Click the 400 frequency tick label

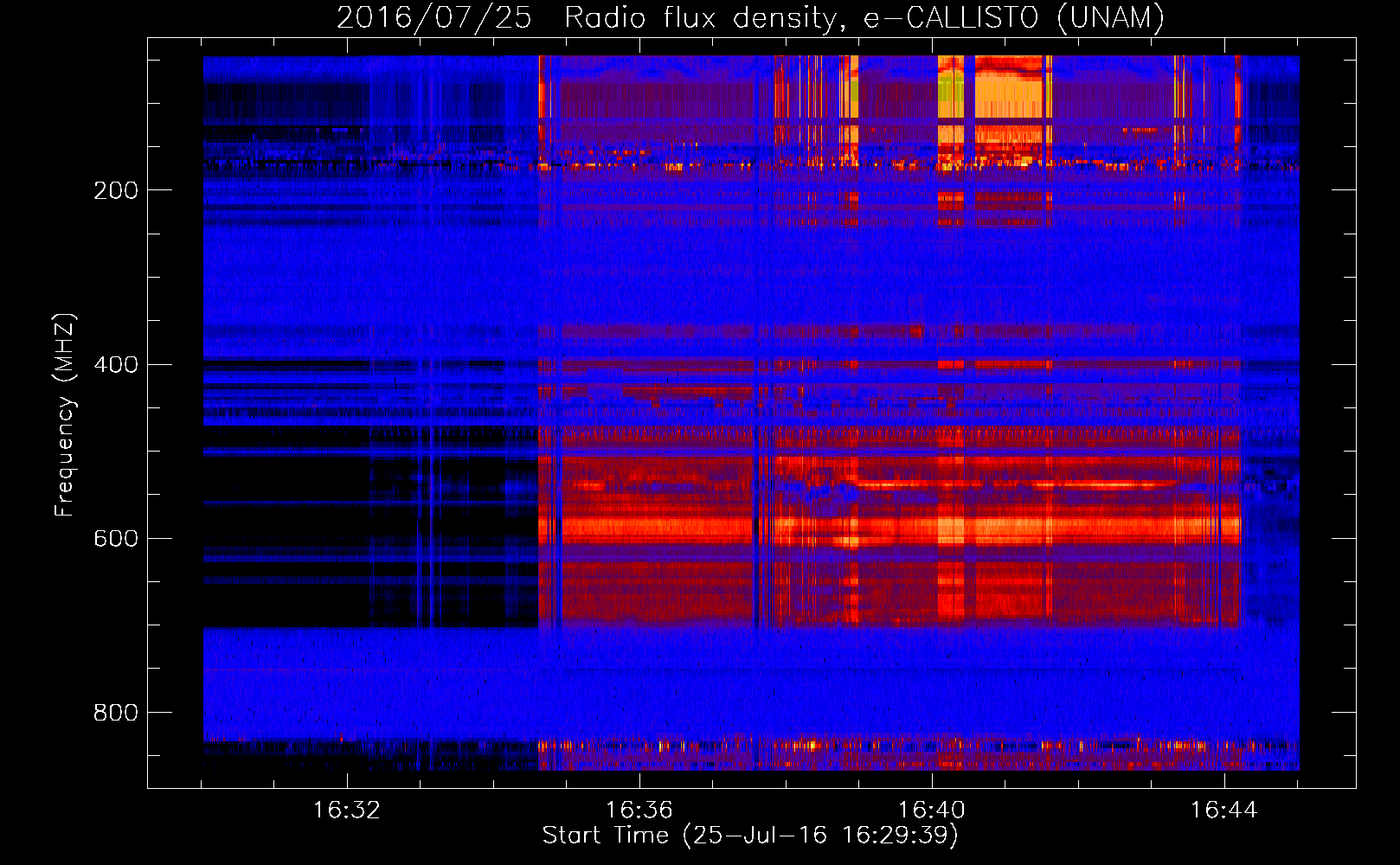[x=116, y=364]
